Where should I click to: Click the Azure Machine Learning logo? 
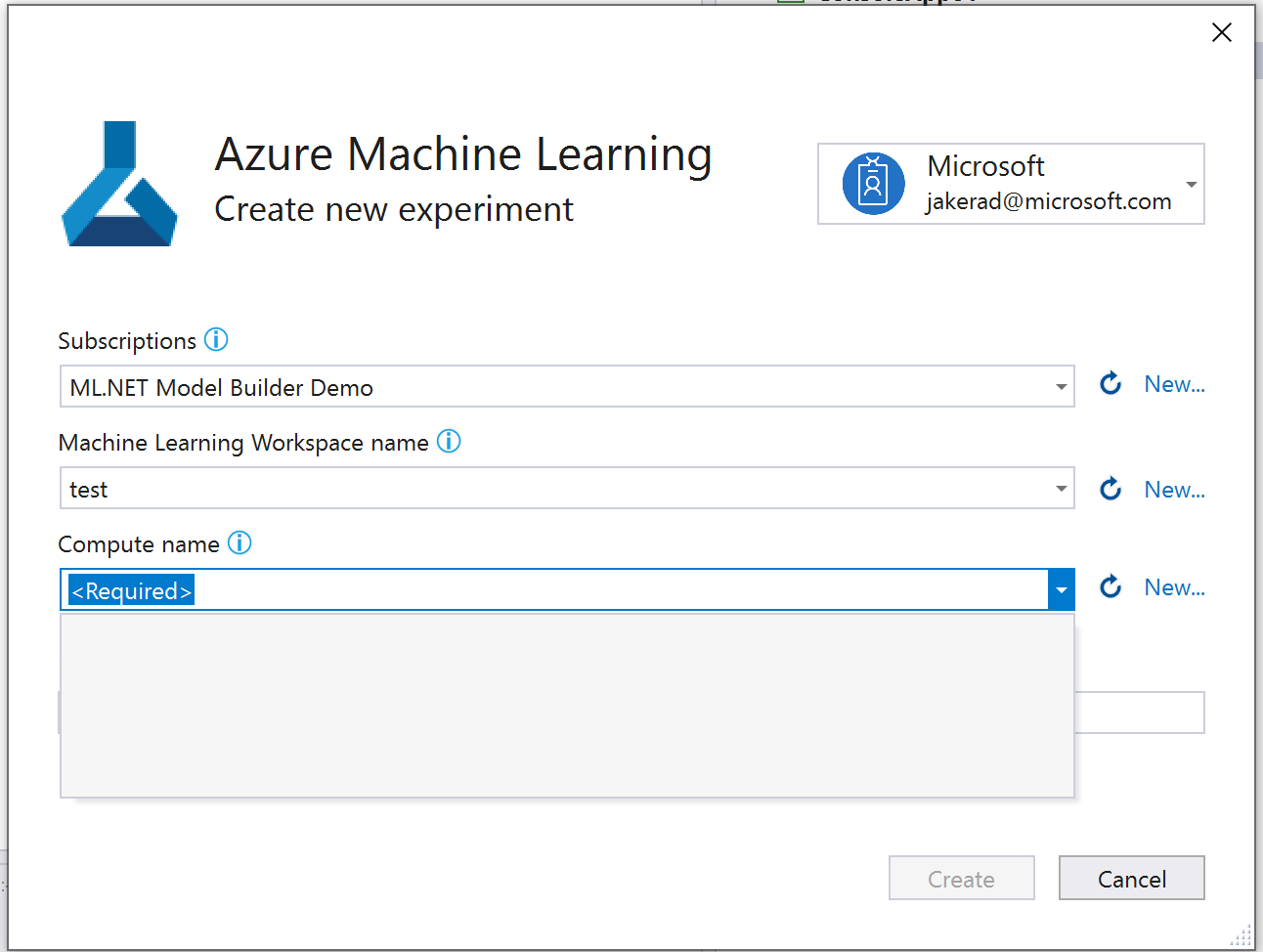point(119,184)
